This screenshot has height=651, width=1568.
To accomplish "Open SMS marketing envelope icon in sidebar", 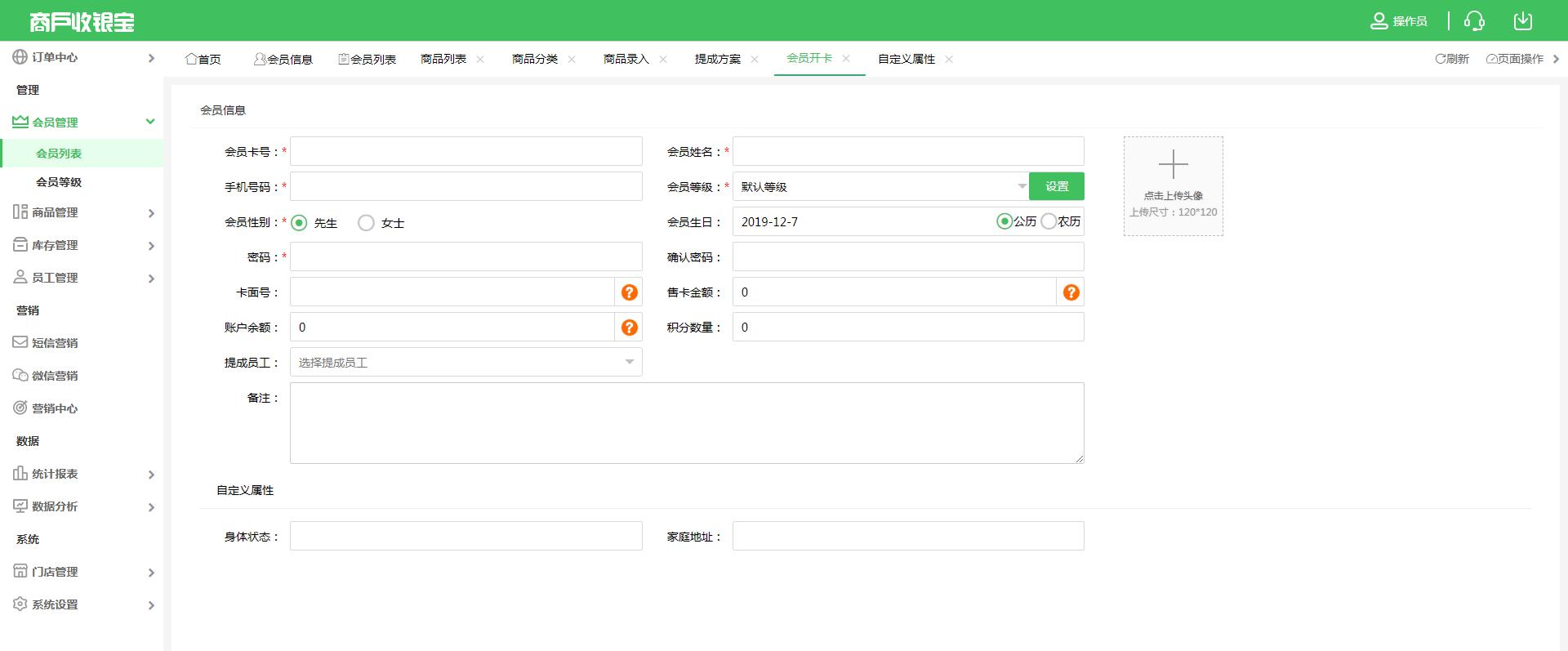I will pyautogui.click(x=20, y=343).
